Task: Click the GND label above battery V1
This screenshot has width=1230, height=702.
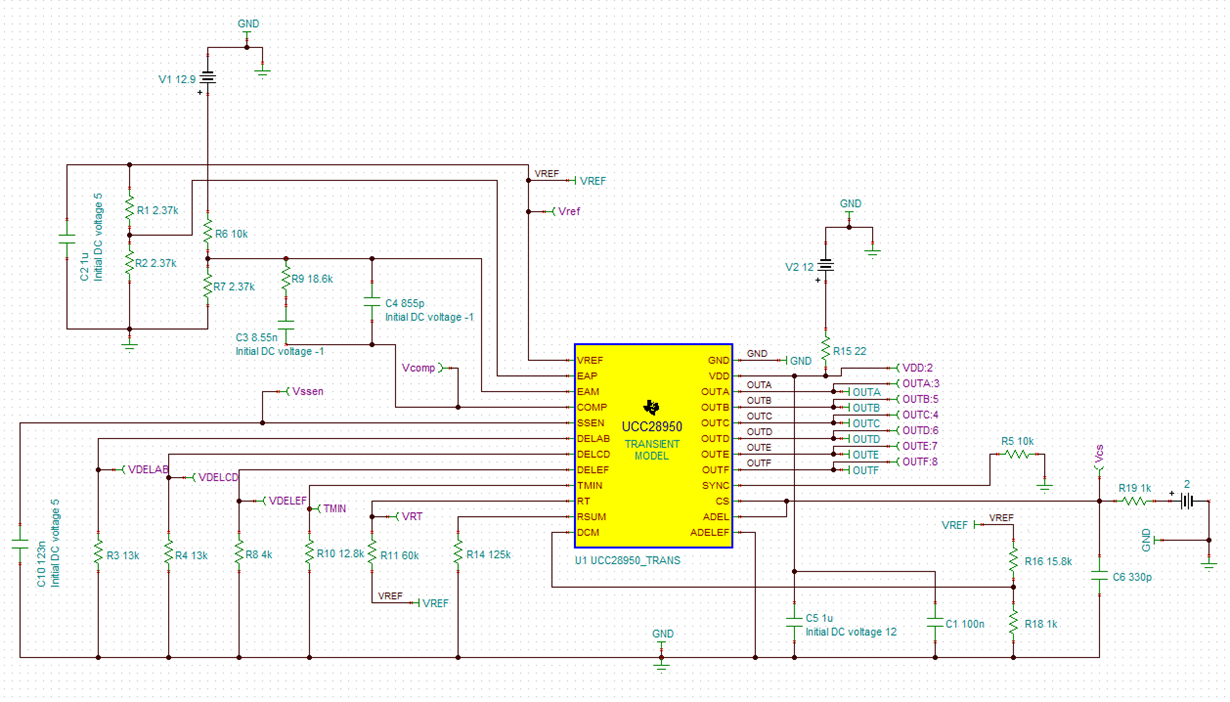Action: click(248, 23)
